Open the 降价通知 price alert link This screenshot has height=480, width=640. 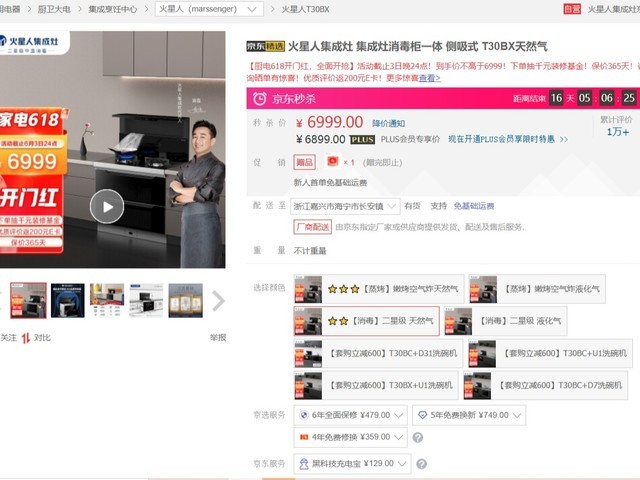click(388, 123)
